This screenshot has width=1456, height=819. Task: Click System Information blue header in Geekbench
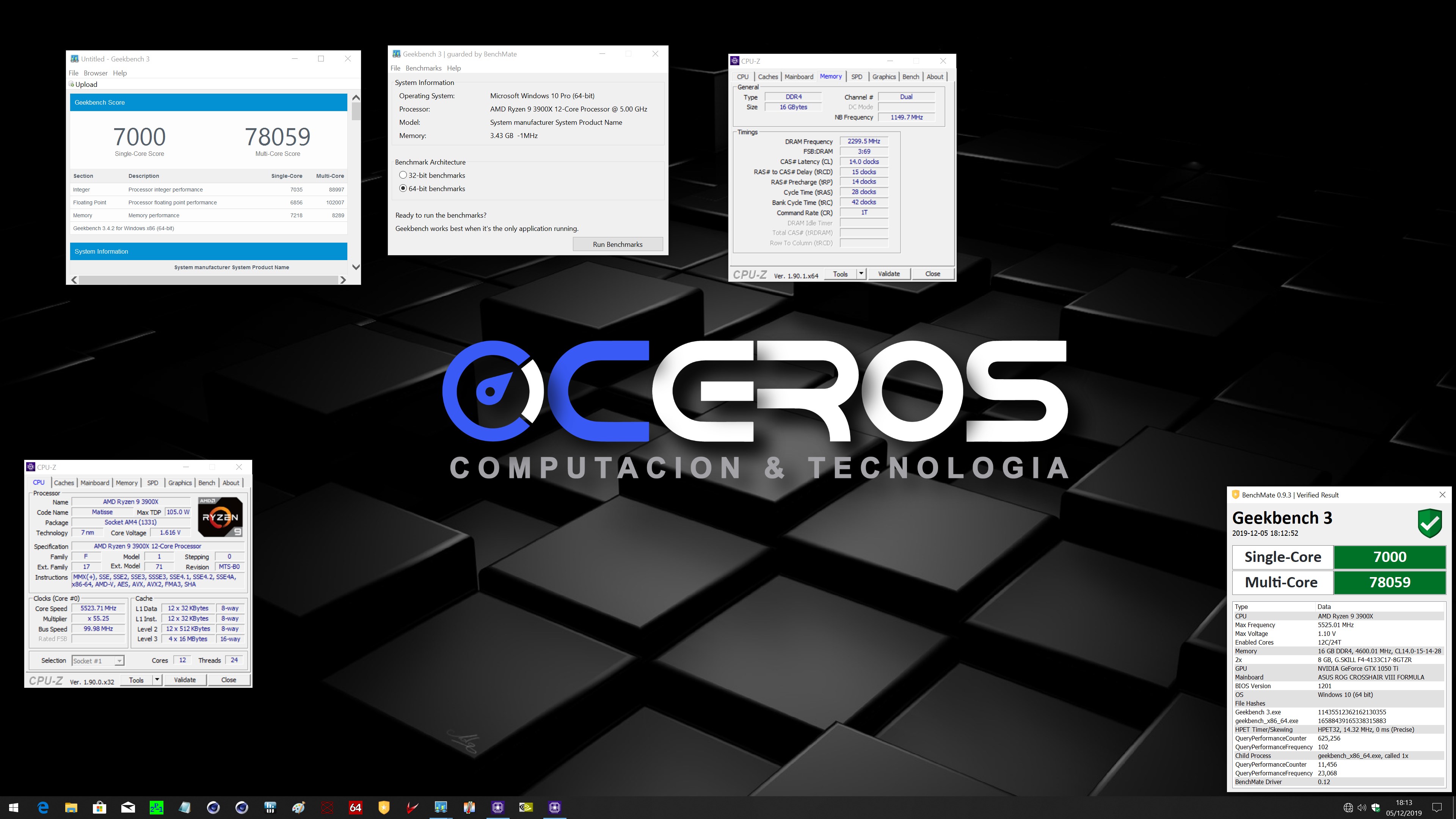click(209, 251)
